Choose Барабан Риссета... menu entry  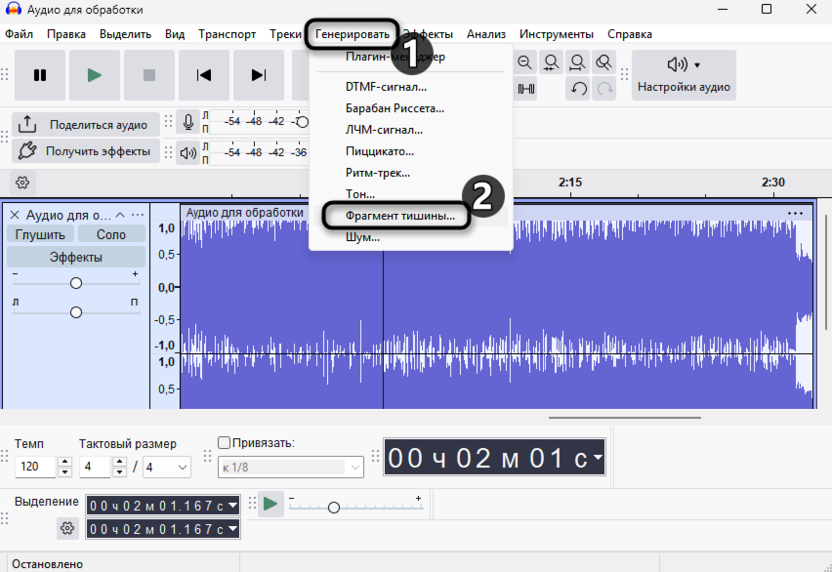click(x=411, y=108)
